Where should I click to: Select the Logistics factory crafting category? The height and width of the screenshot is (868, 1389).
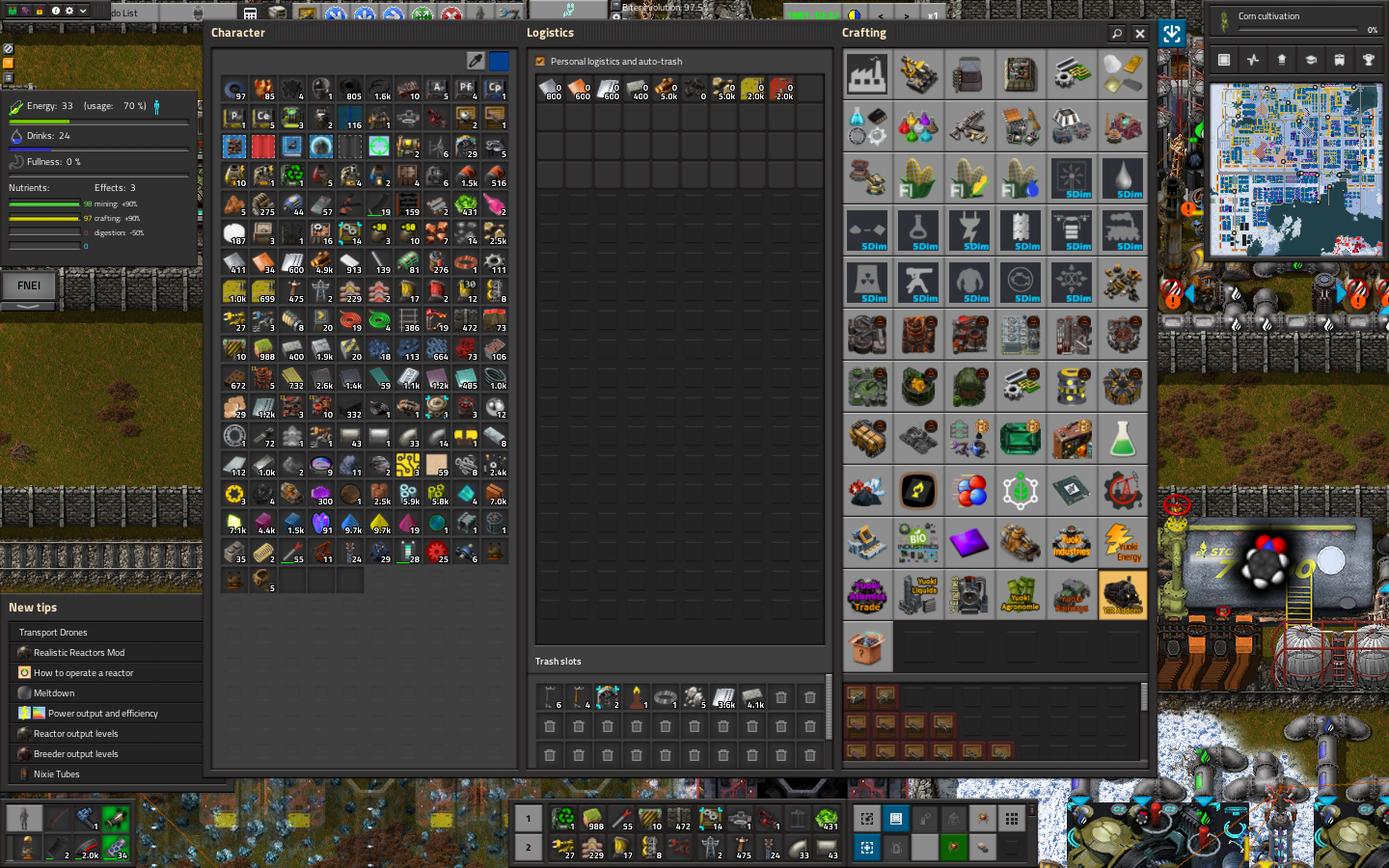pyautogui.click(x=867, y=74)
